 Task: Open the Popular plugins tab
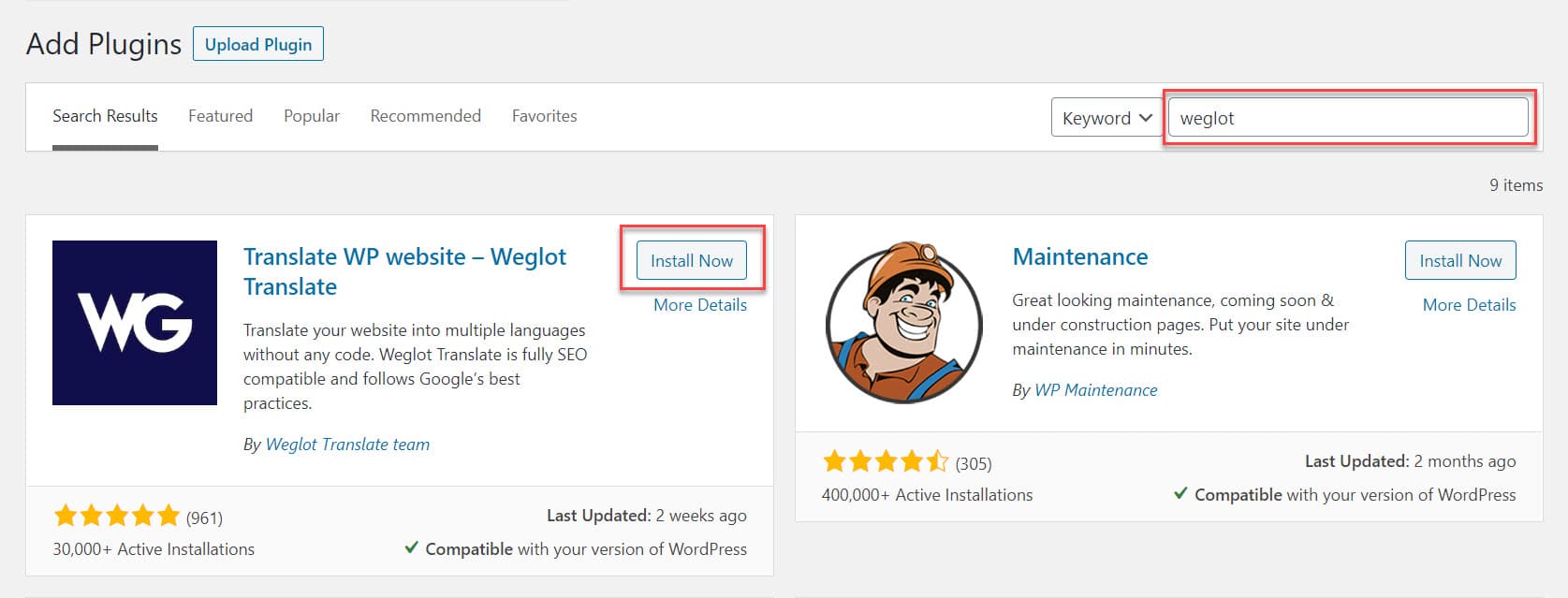[x=311, y=115]
